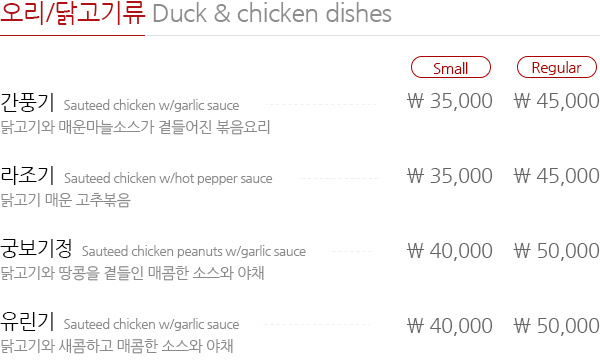Click the 닭고기와 땅콩을 곁들인 description line

click(x=132, y=273)
